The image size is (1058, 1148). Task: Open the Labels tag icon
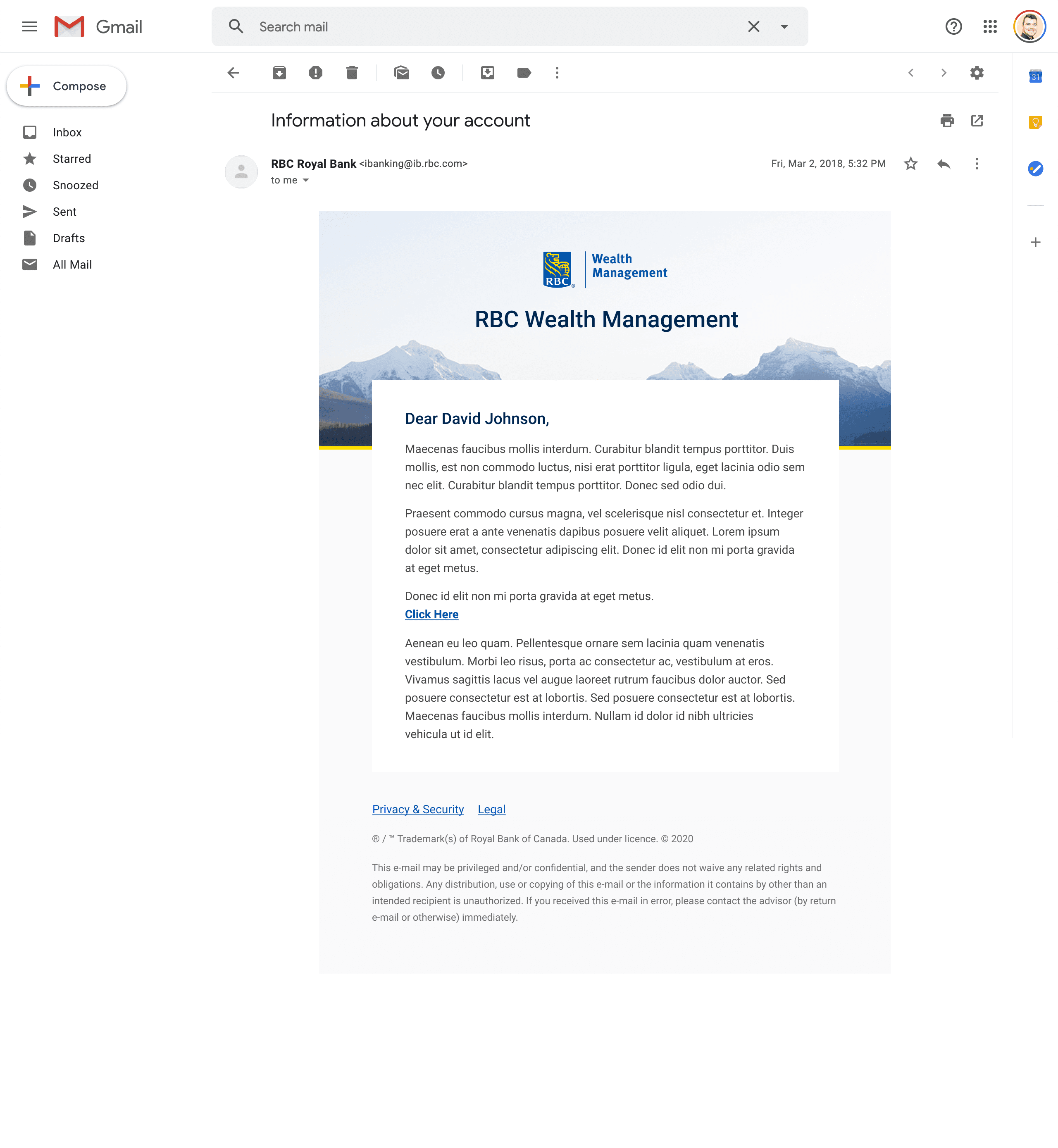(x=524, y=73)
